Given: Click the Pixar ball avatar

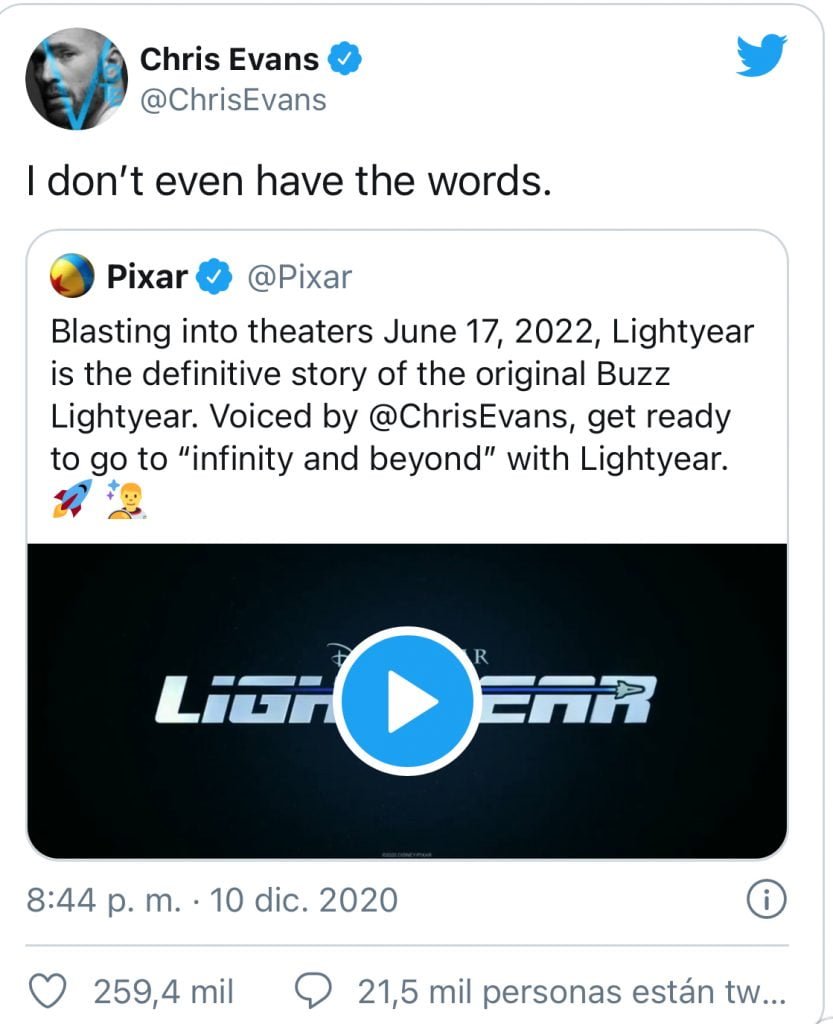Looking at the screenshot, I should 74,276.
